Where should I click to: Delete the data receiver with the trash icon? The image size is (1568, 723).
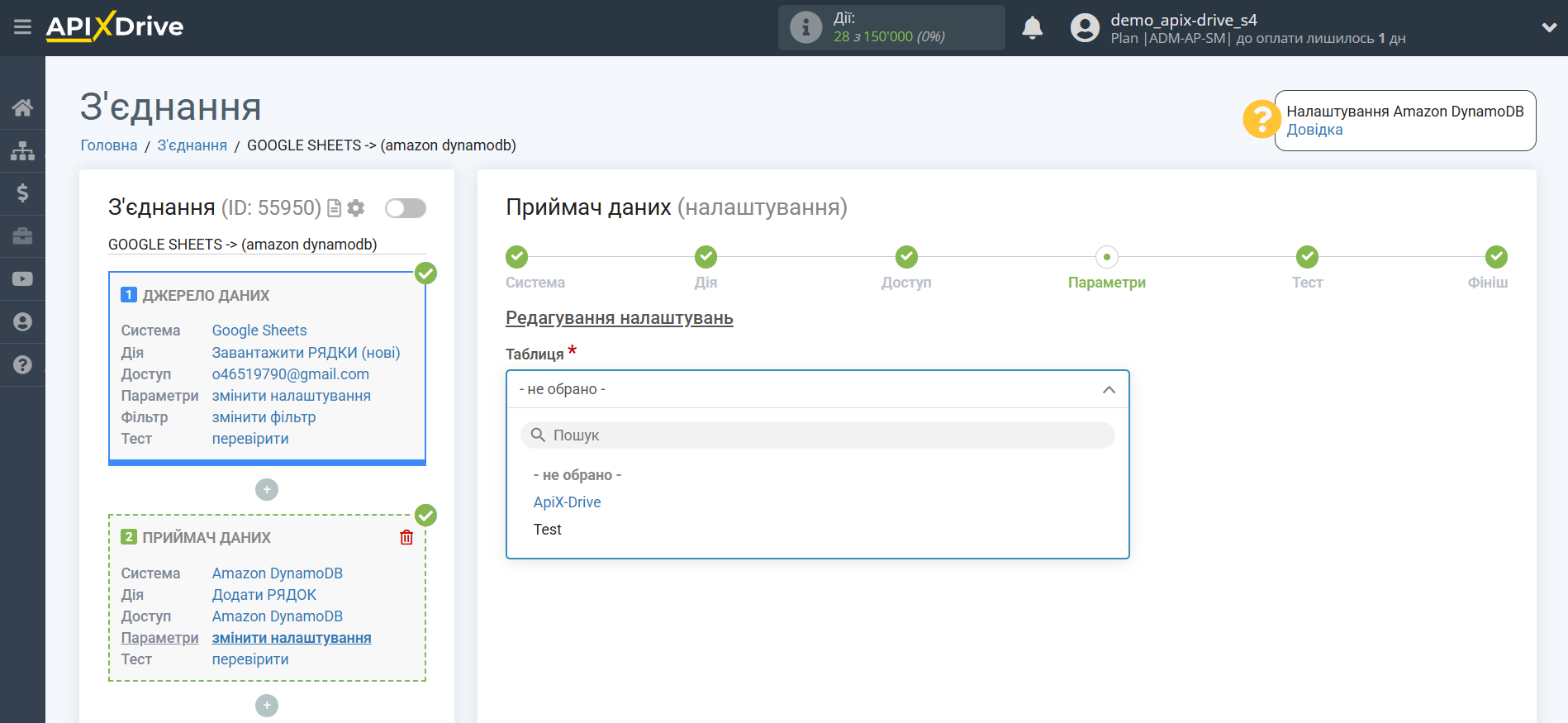tap(406, 538)
